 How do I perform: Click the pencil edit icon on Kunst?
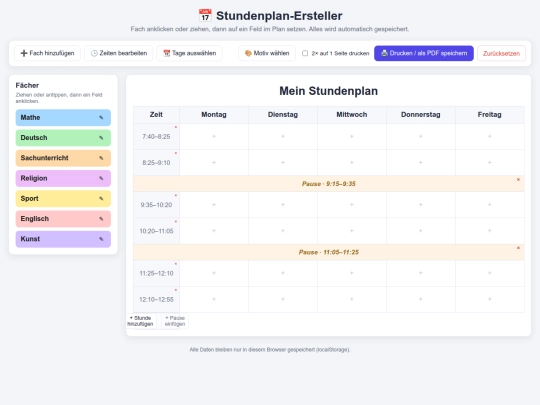[x=101, y=239]
